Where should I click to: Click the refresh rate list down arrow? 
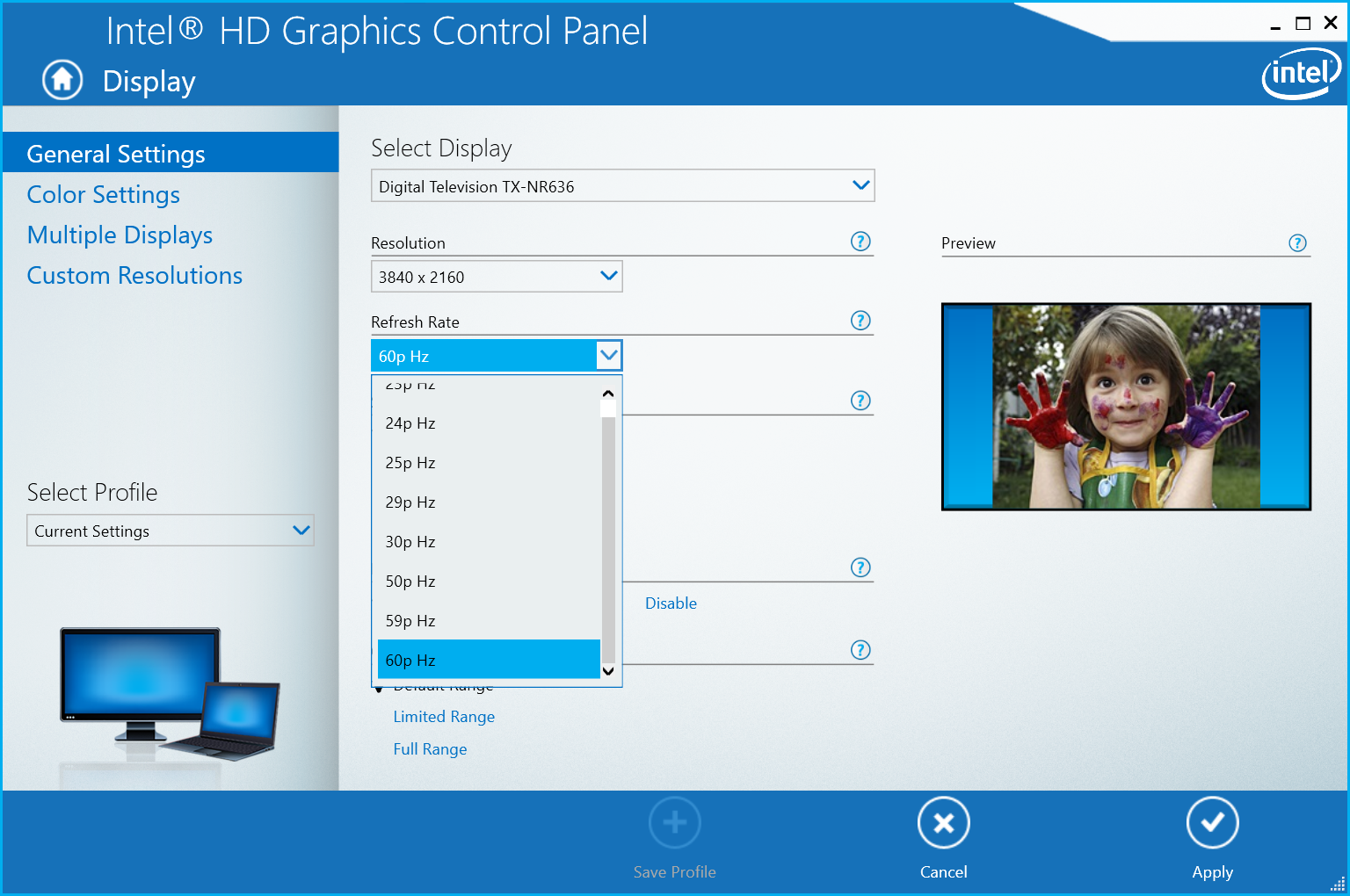point(608,671)
